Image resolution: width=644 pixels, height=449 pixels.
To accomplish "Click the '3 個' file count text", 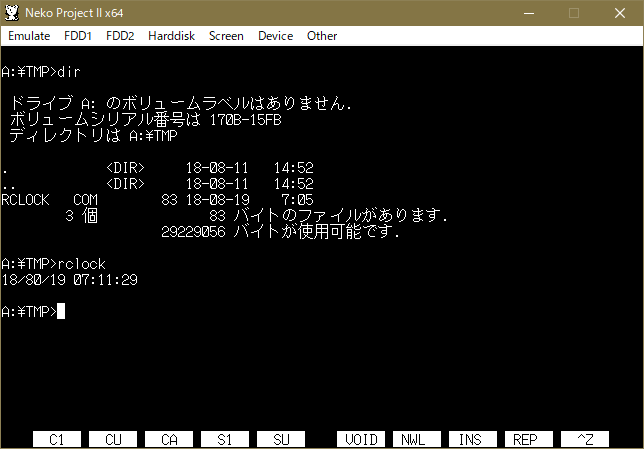I will 81,216.
